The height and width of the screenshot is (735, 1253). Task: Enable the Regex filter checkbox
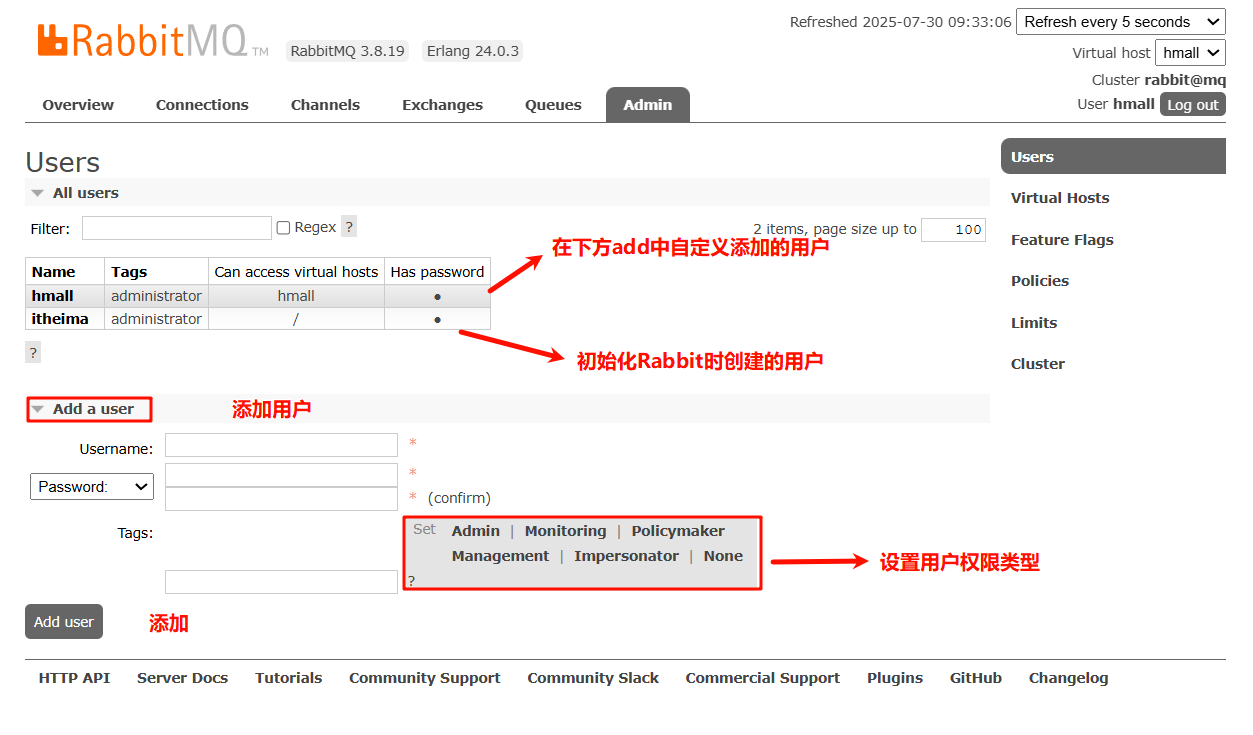coord(283,228)
